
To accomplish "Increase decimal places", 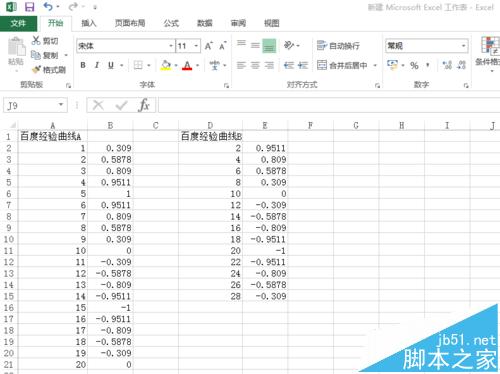I will coord(447,65).
